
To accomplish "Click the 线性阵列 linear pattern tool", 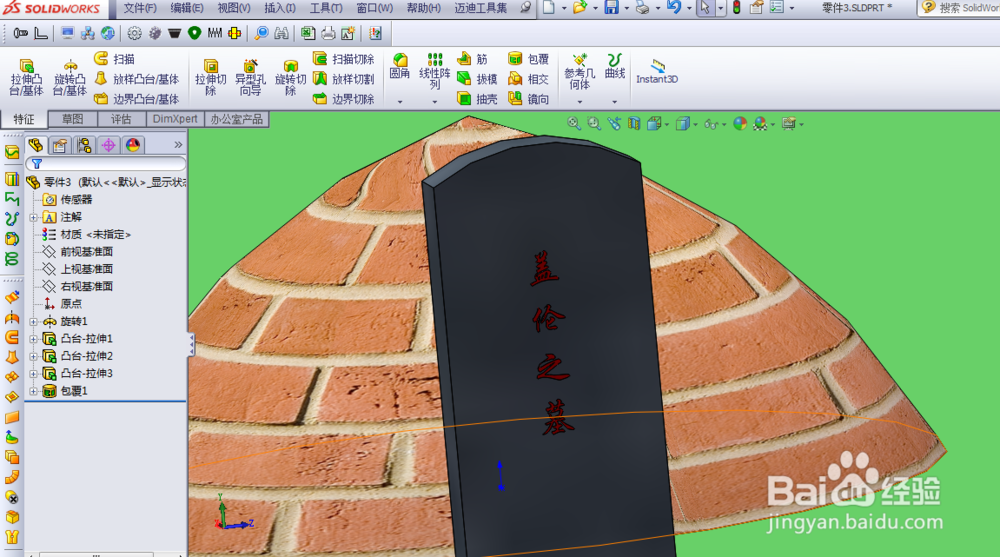I will [x=435, y=71].
